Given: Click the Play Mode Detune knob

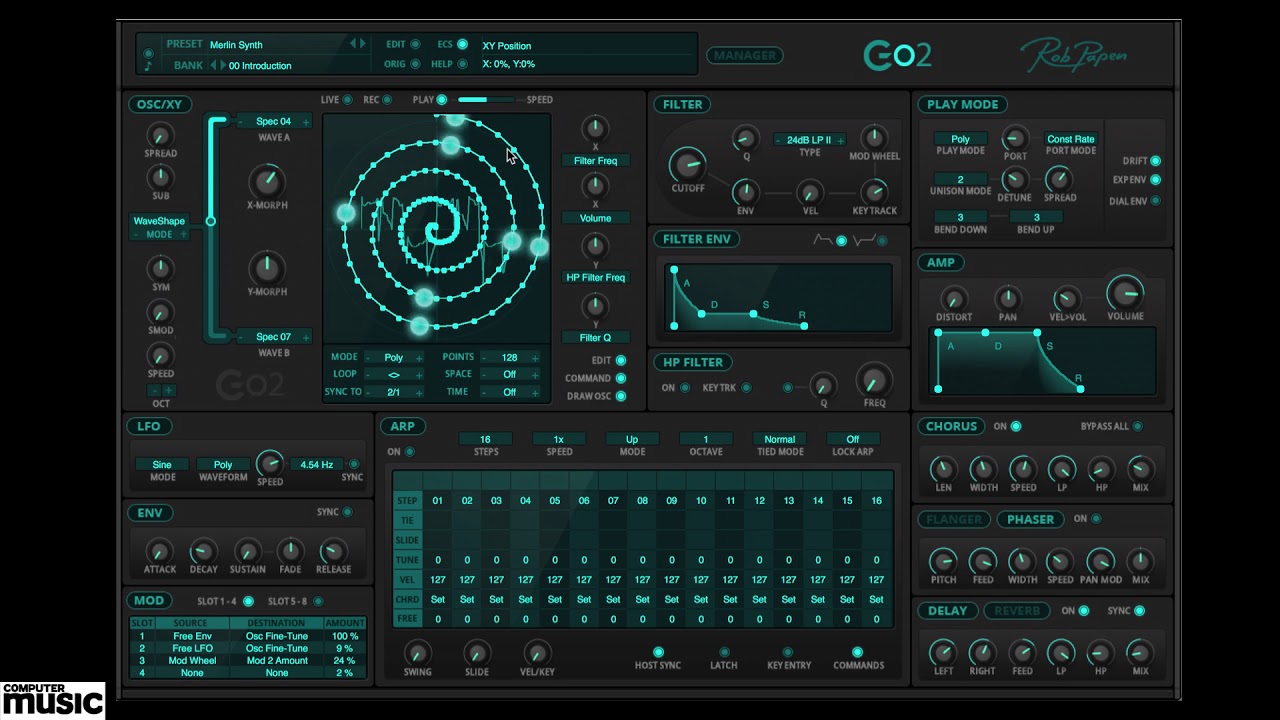Looking at the screenshot, I should click(x=1015, y=179).
